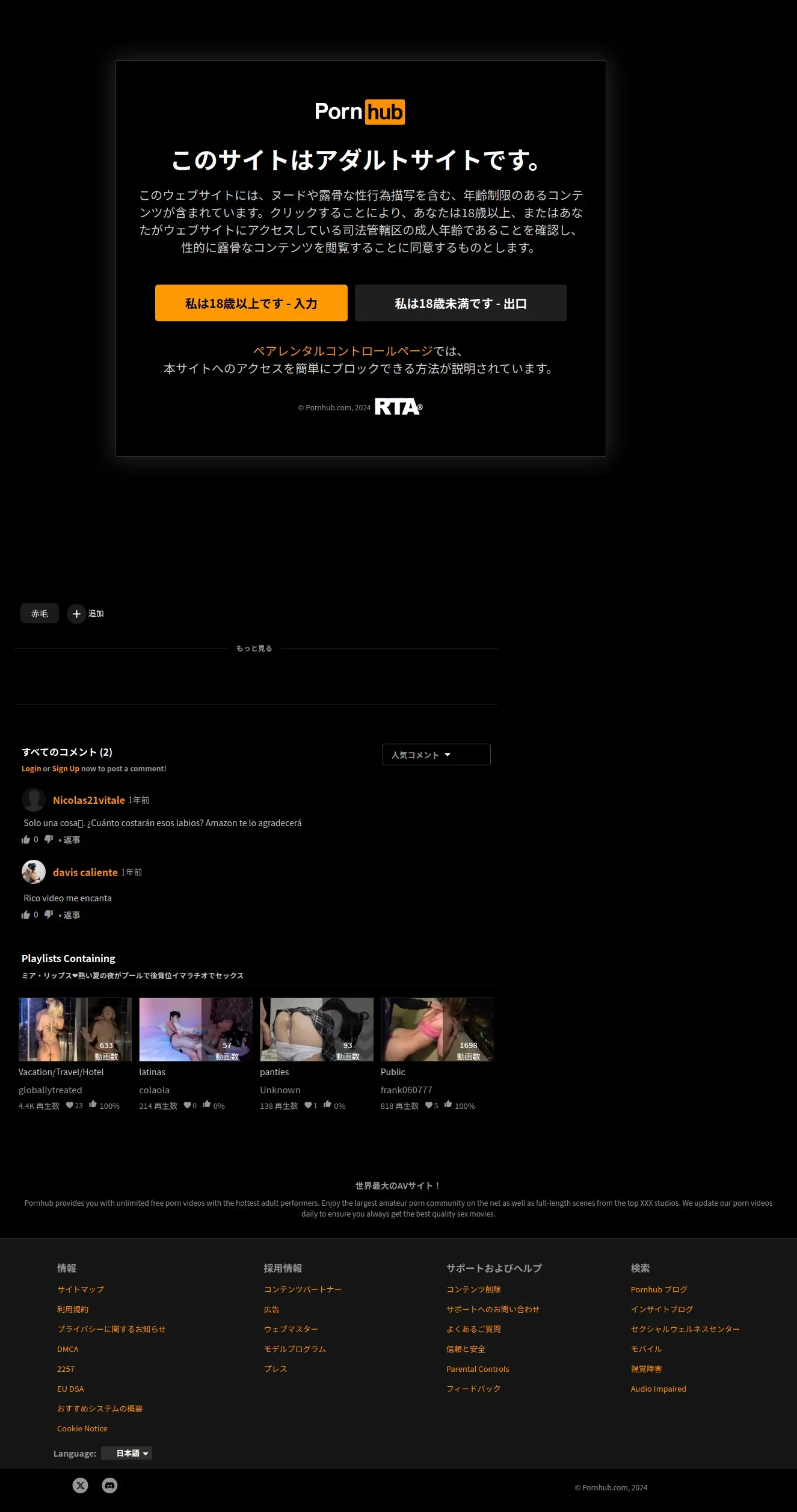
Task: Open the 人気コメント sort dropdown
Action: (437, 754)
